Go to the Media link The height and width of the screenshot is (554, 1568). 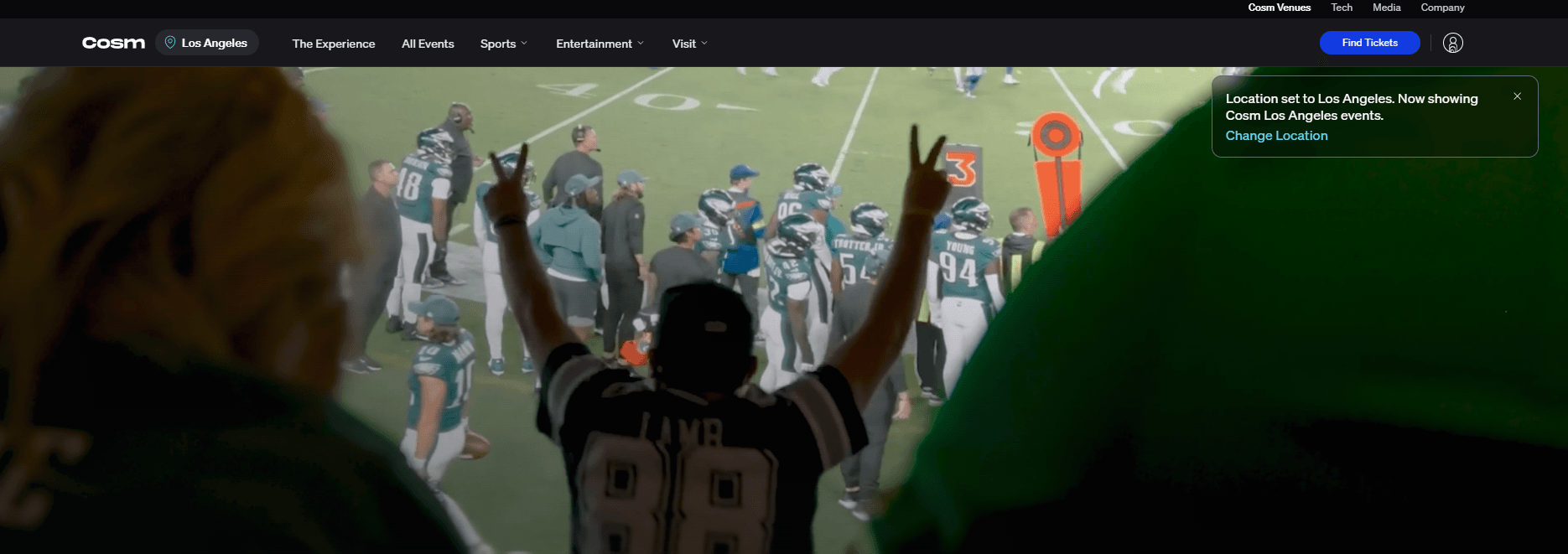coord(1387,8)
